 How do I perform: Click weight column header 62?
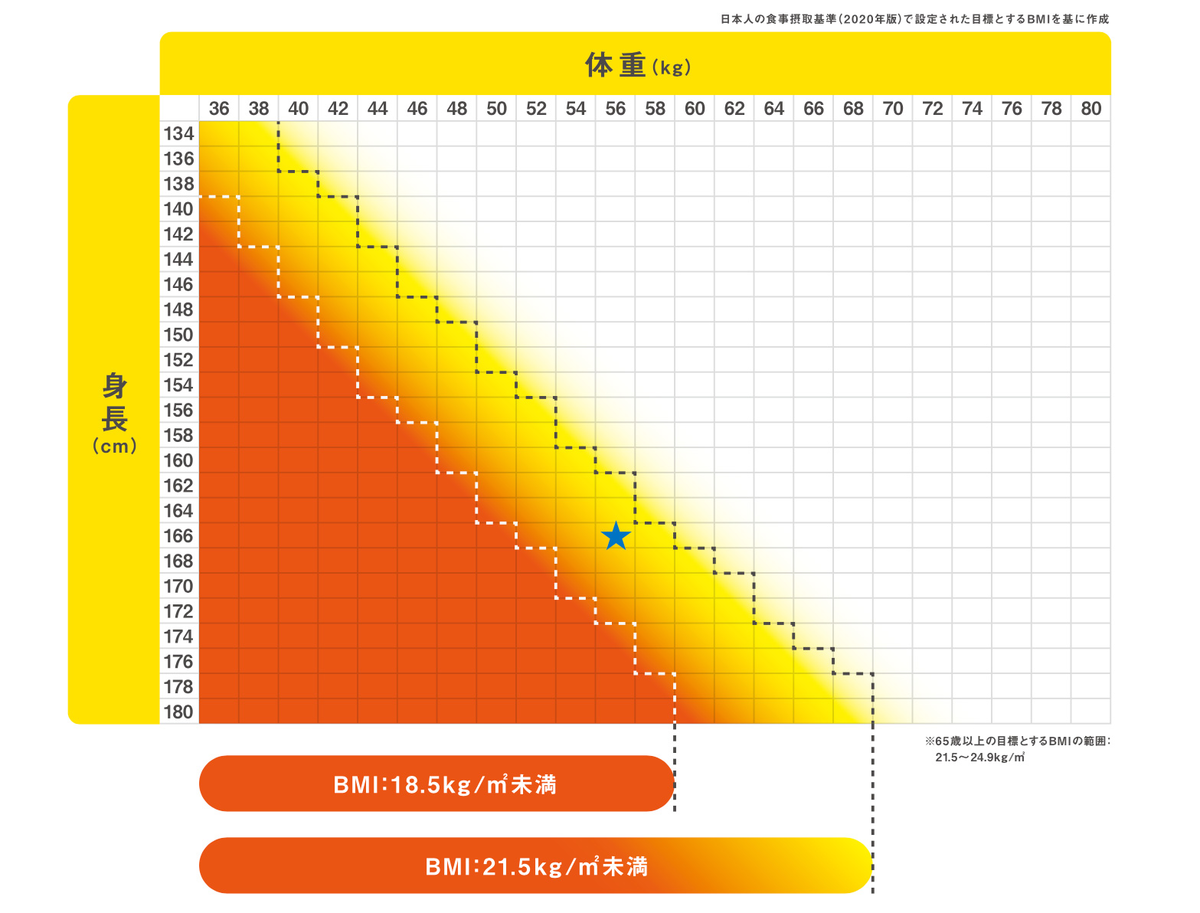[x=734, y=108]
